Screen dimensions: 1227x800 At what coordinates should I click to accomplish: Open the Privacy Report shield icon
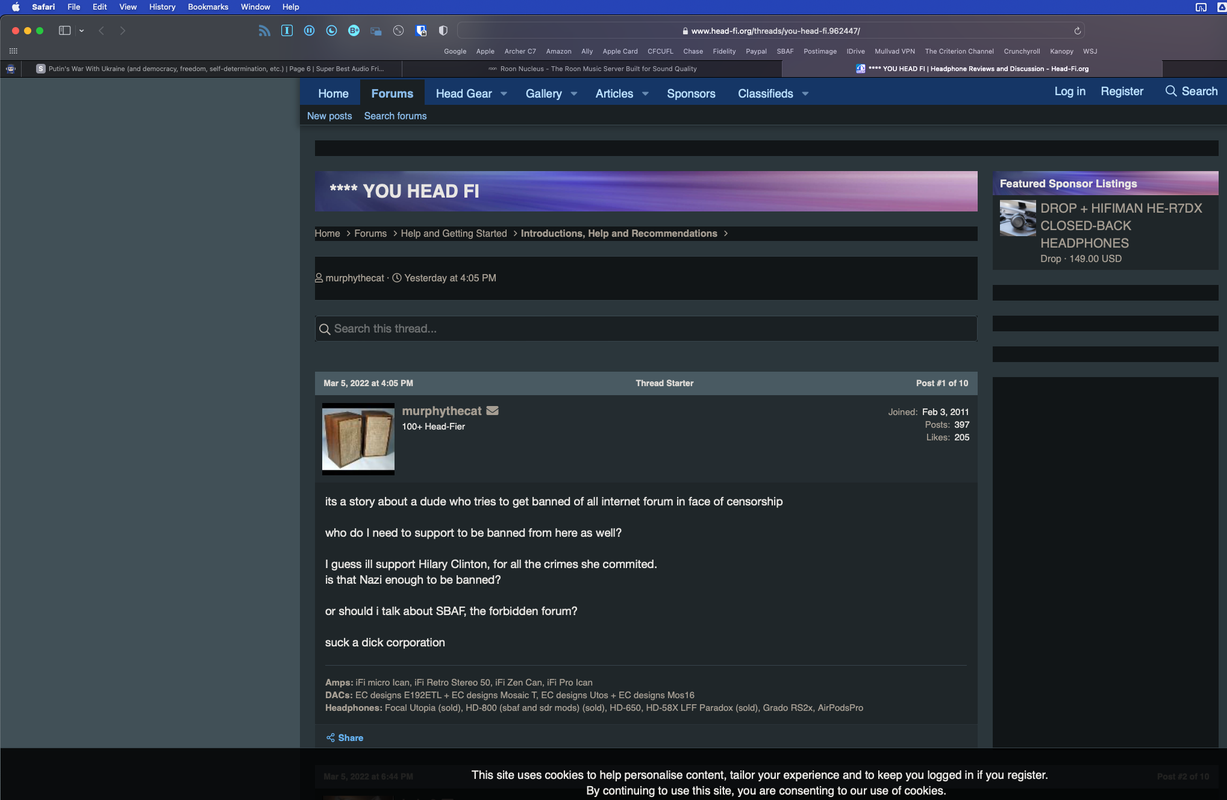(443, 31)
